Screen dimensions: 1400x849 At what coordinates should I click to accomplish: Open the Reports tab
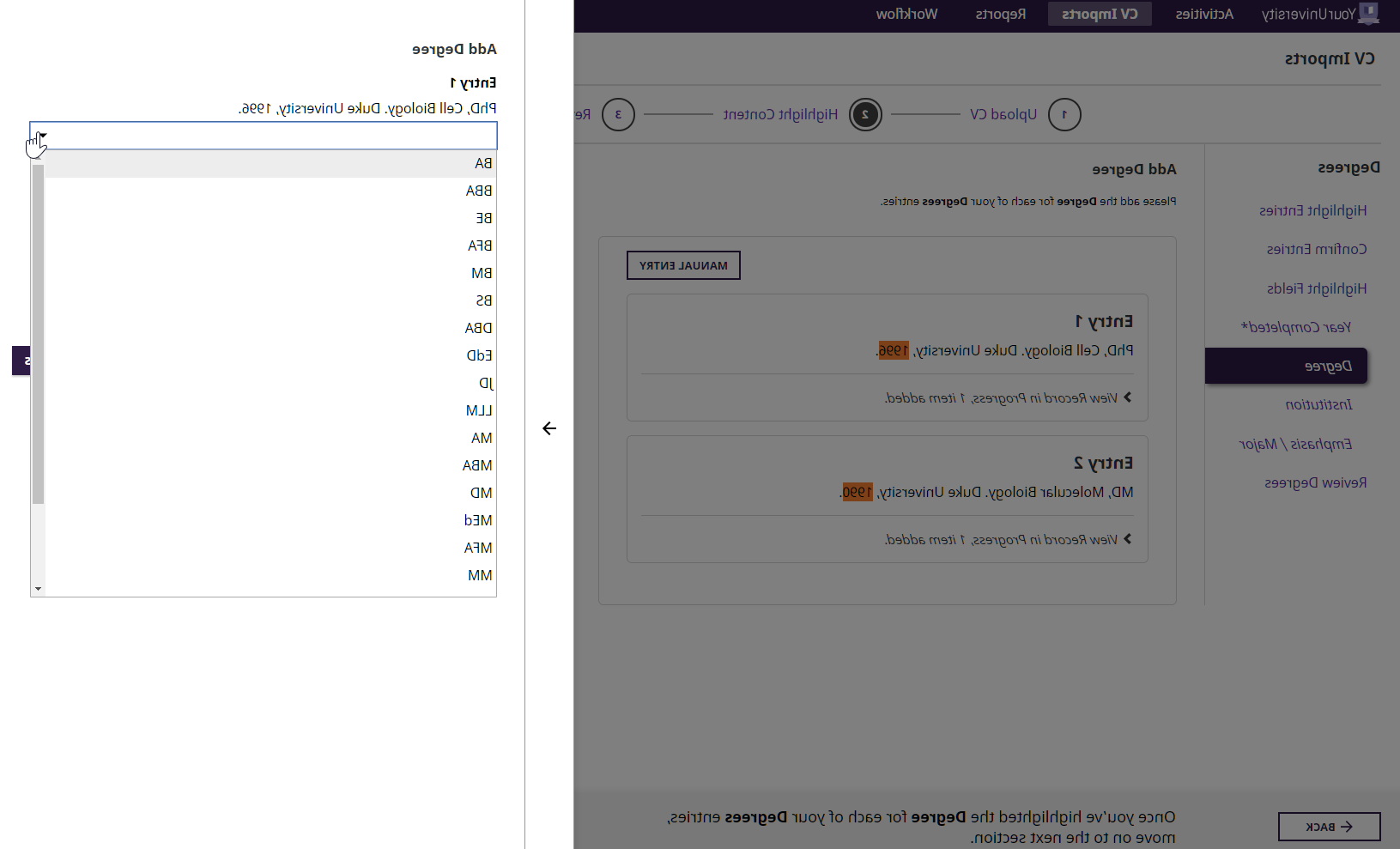pos(1001,14)
